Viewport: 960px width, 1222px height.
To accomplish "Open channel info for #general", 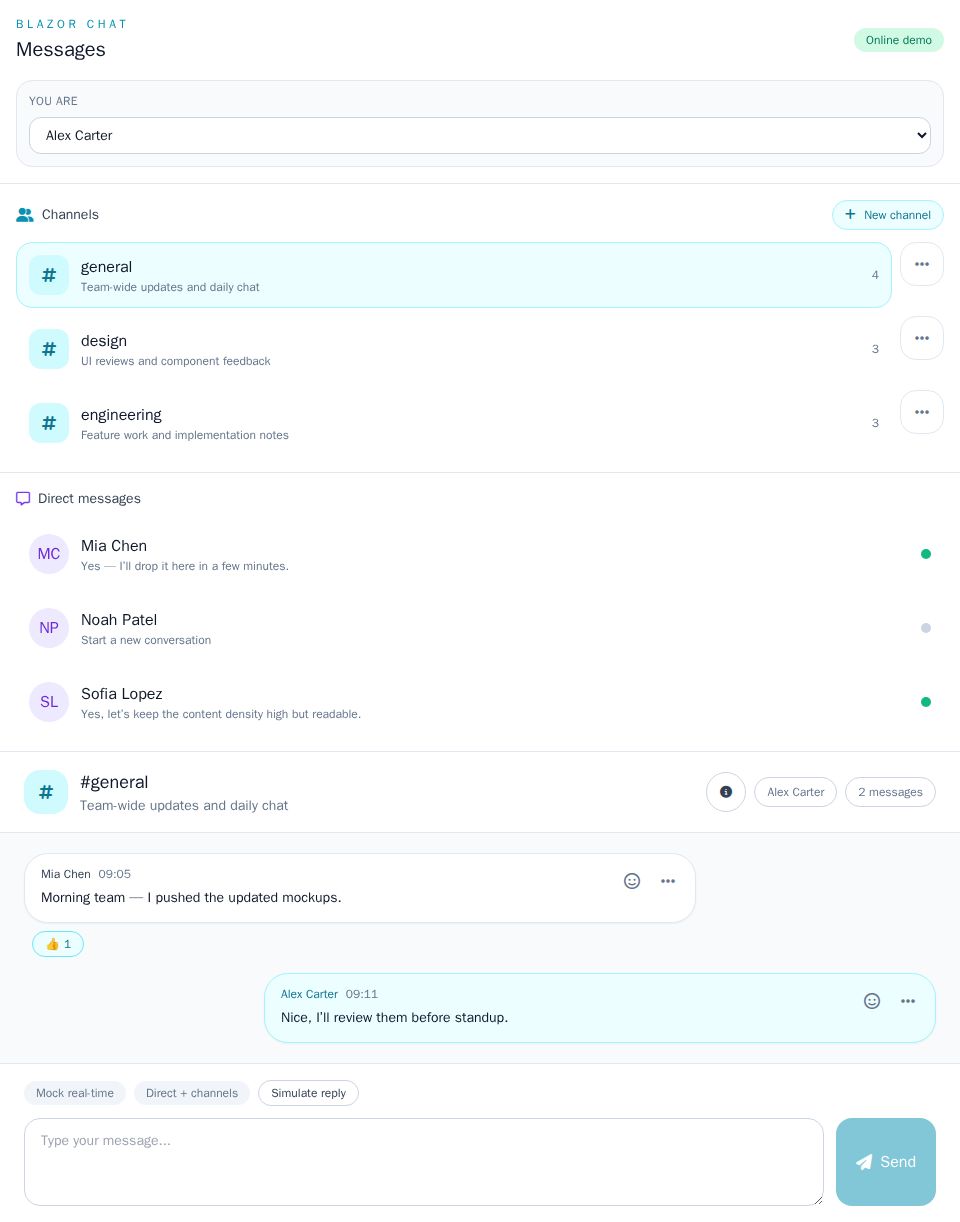I will click(726, 791).
